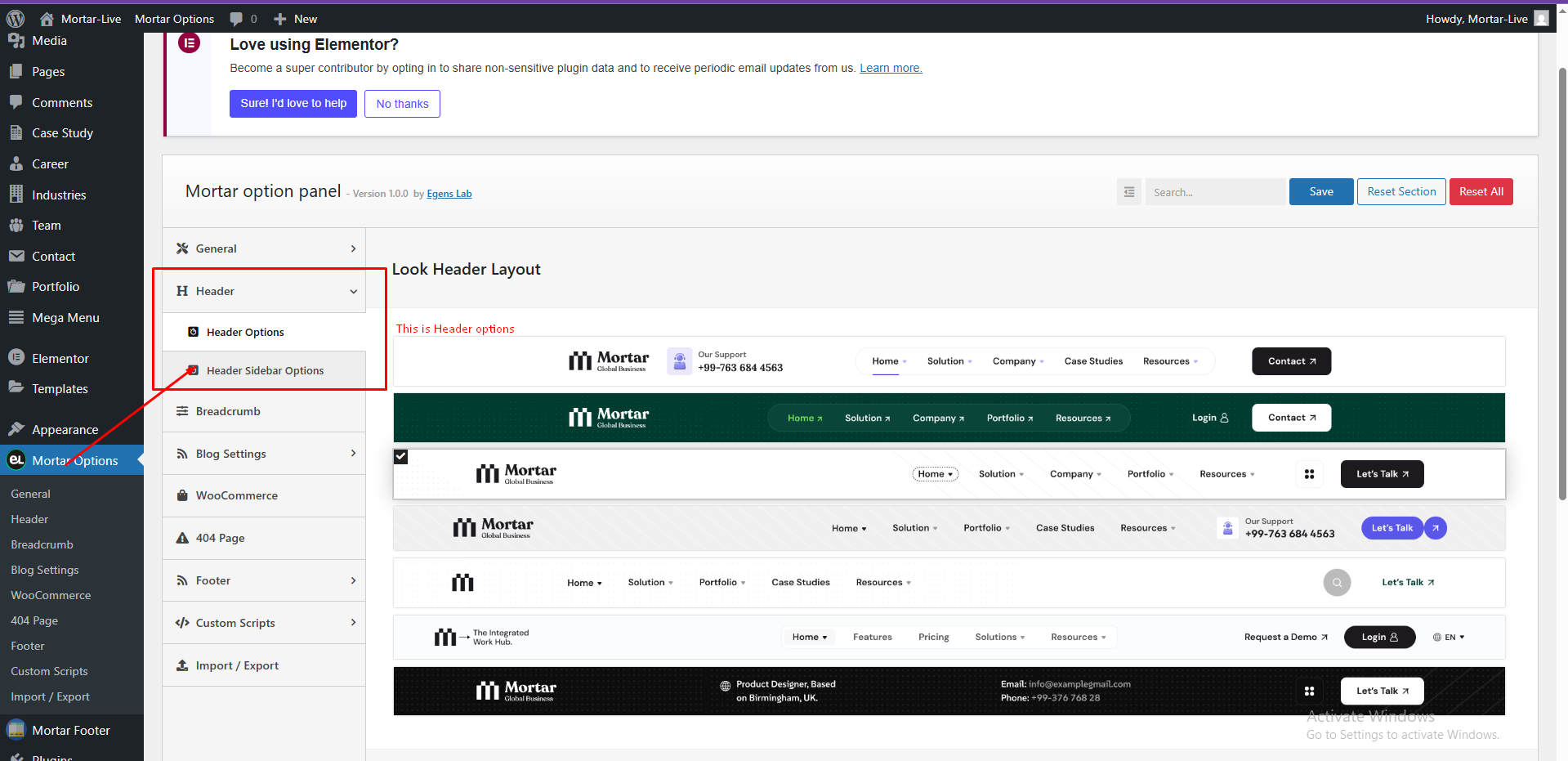This screenshot has height=761, width=1568.
Task: Click the Import / Export upload icon
Action: (x=182, y=665)
